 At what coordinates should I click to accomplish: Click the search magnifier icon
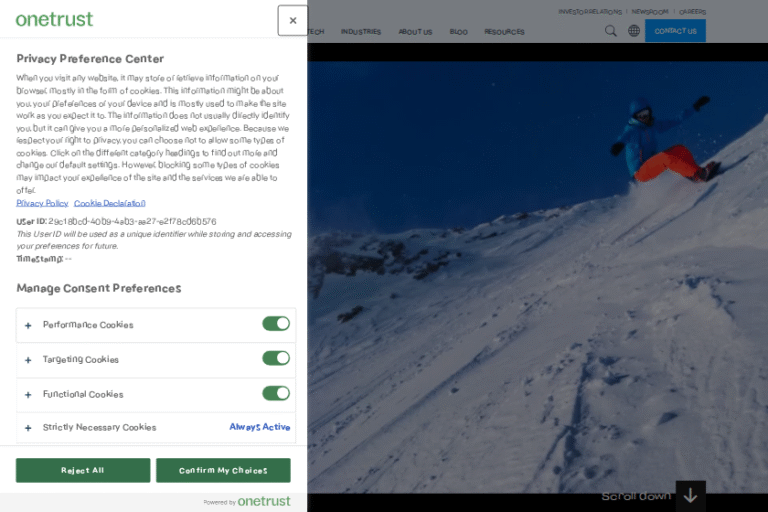pyautogui.click(x=611, y=31)
